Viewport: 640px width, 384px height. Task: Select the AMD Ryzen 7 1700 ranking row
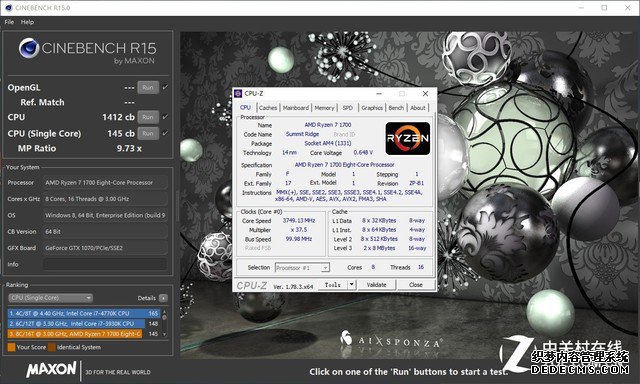tap(84, 334)
